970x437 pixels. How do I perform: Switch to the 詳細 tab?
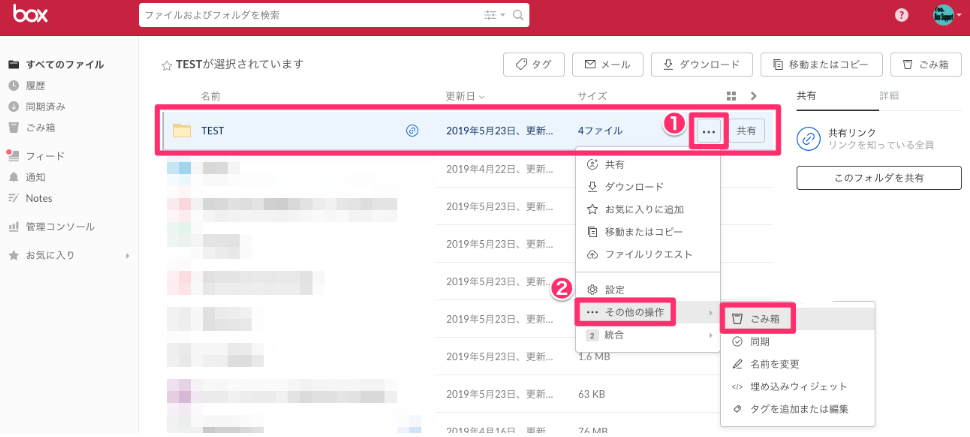(888, 95)
